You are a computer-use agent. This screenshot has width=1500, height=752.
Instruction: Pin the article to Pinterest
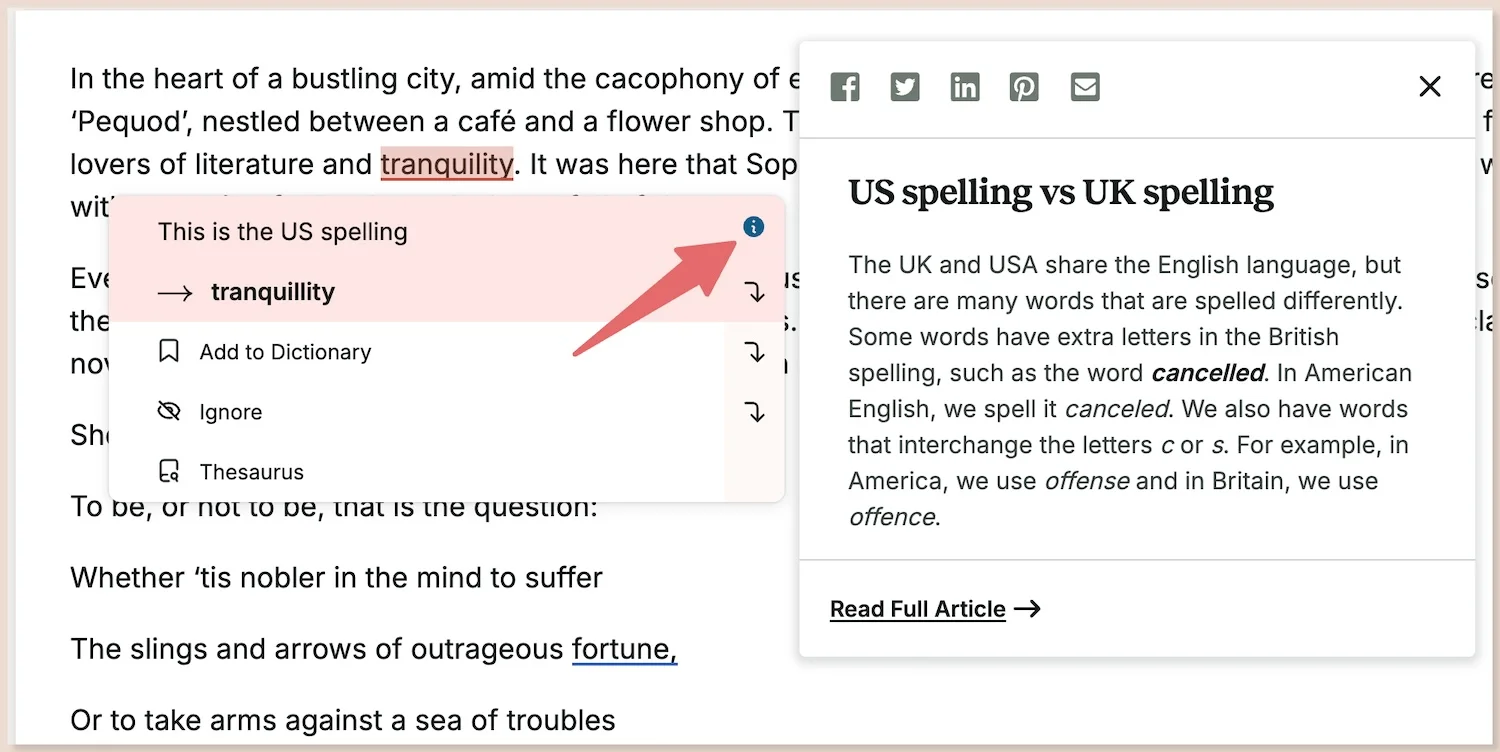coord(1024,87)
